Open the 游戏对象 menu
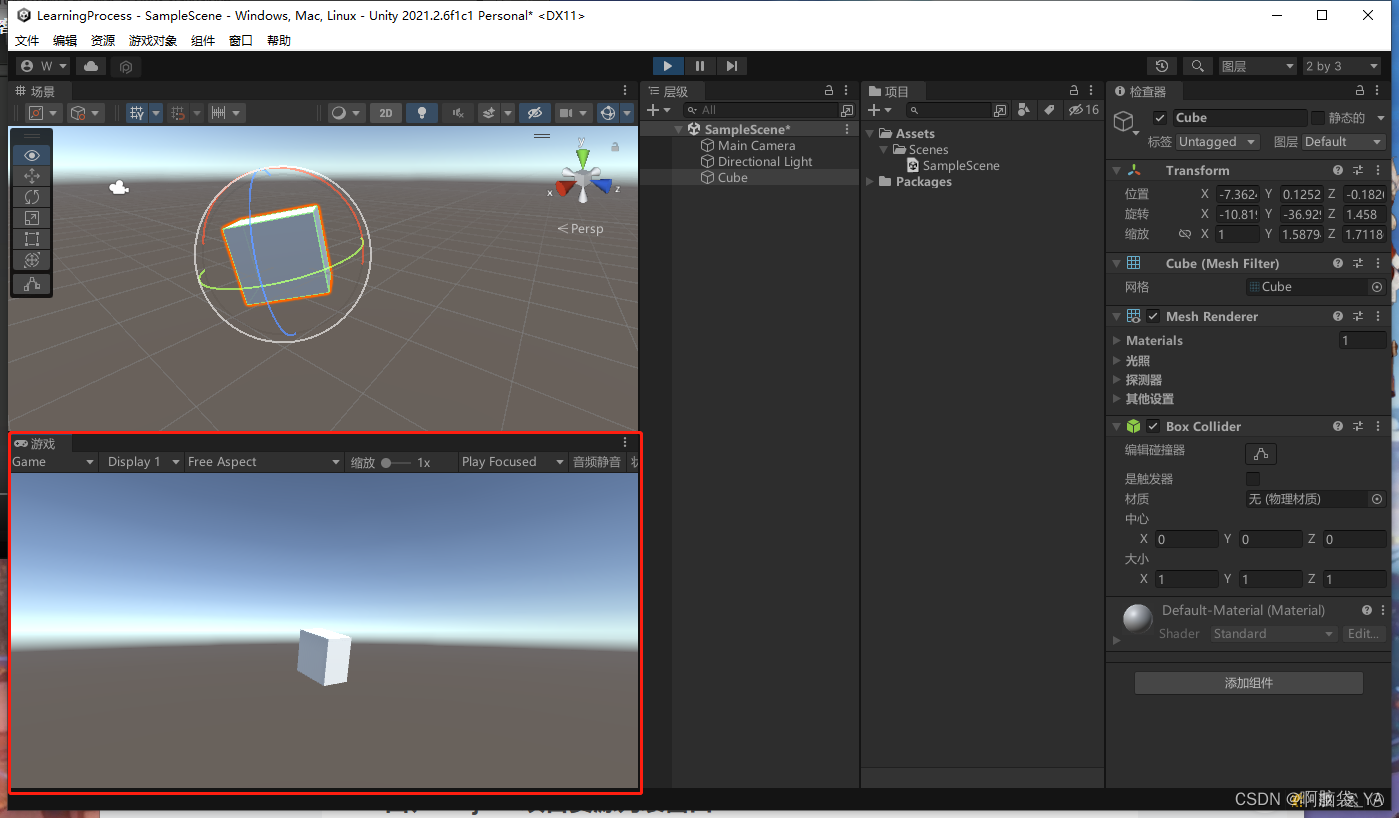Screen dimensions: 1399x818 pyautogui.click(x=152, y=40)
